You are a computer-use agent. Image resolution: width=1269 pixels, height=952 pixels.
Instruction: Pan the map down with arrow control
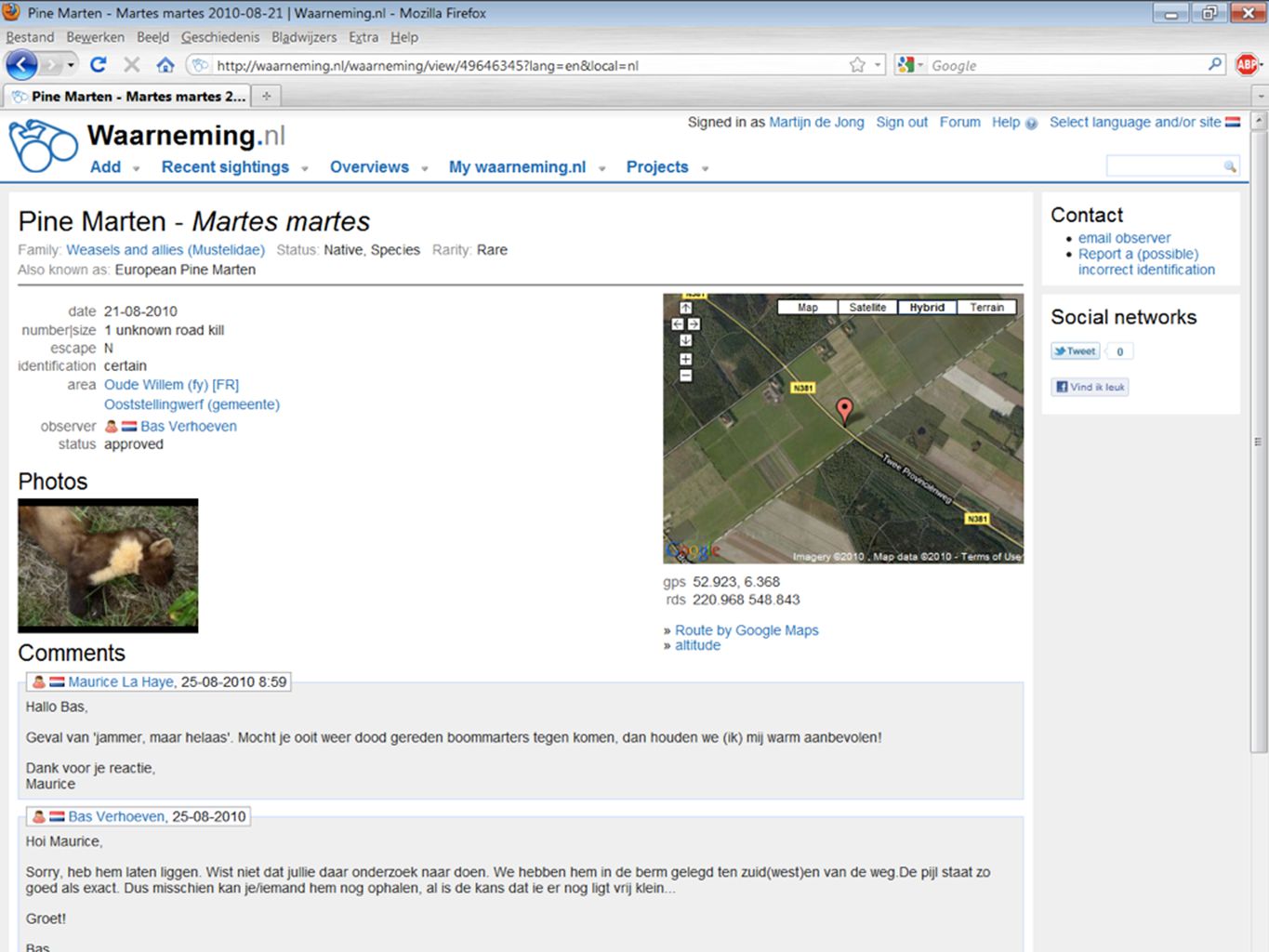pos(685,340)
